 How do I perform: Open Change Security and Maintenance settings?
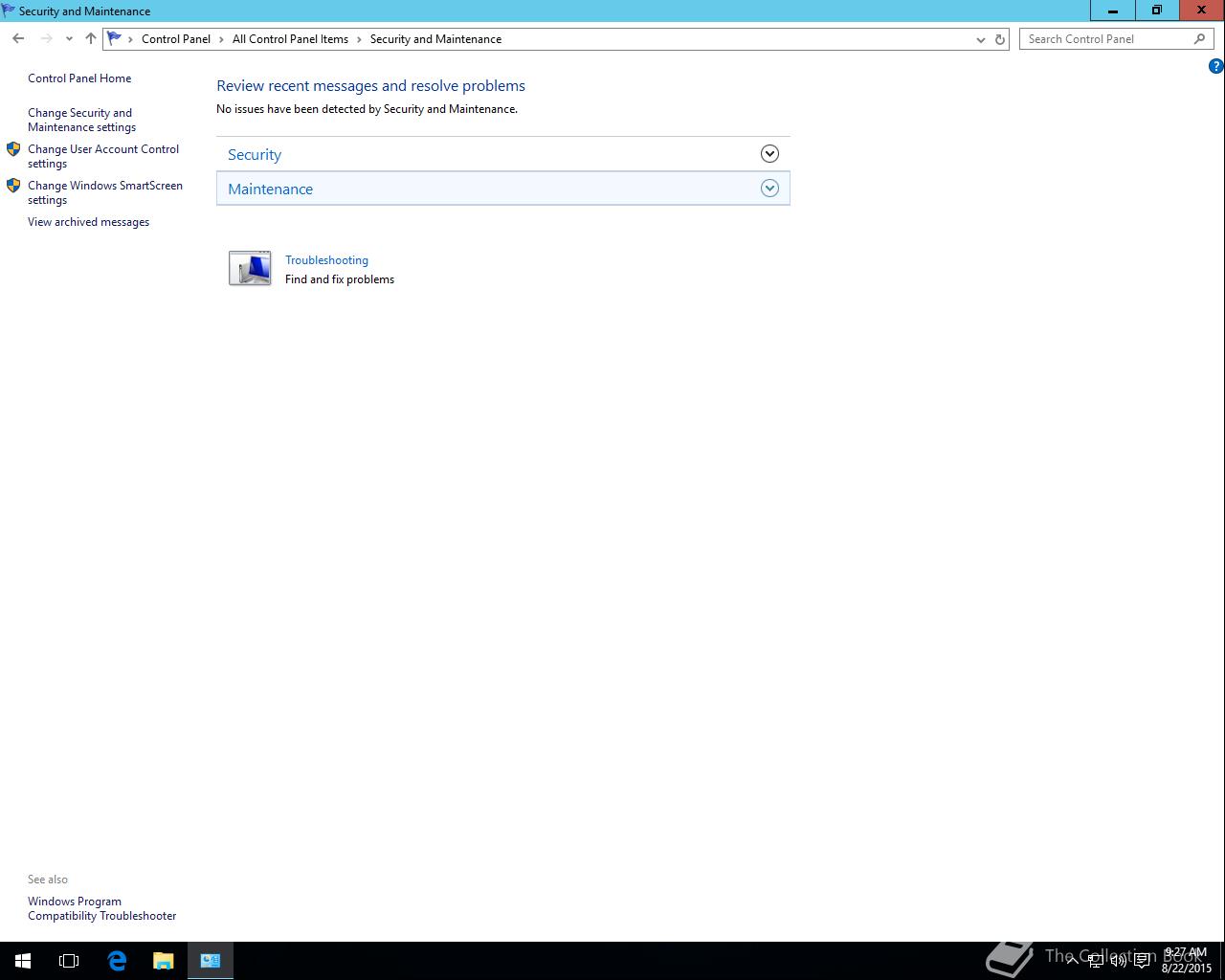[81, 120]
